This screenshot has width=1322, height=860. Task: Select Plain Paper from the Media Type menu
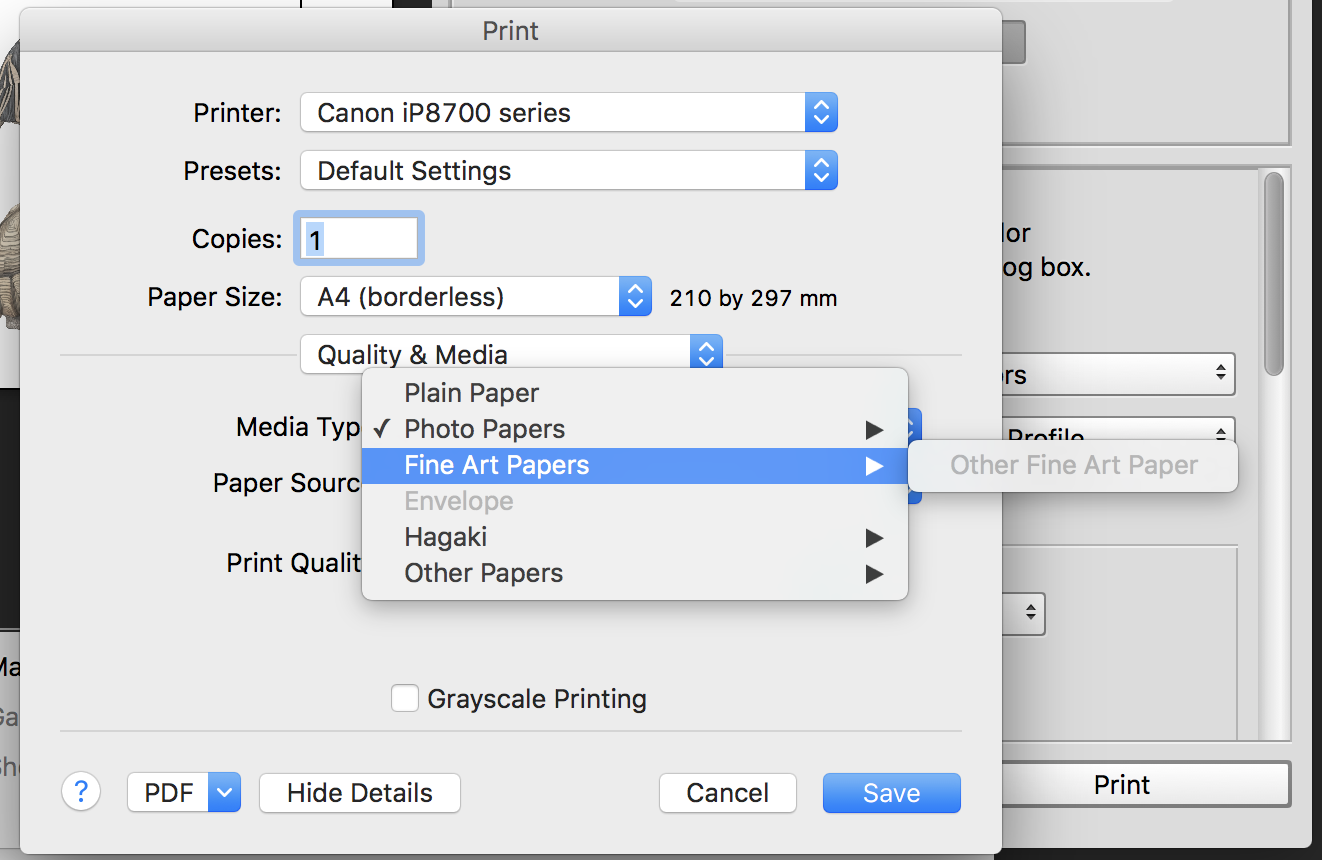coord(471,393)
